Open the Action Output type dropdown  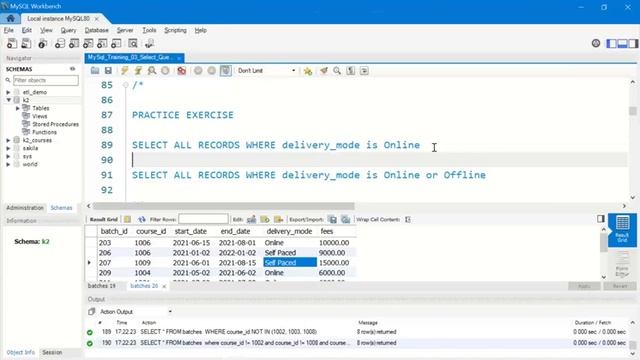135,312
